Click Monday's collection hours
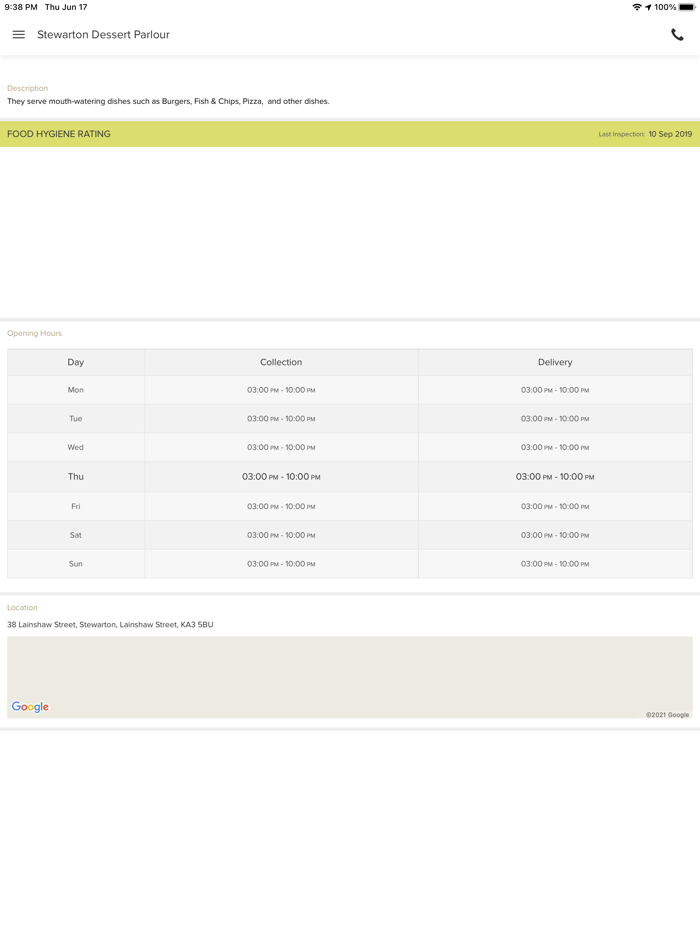Screen dimensions: 700x934 281,390
